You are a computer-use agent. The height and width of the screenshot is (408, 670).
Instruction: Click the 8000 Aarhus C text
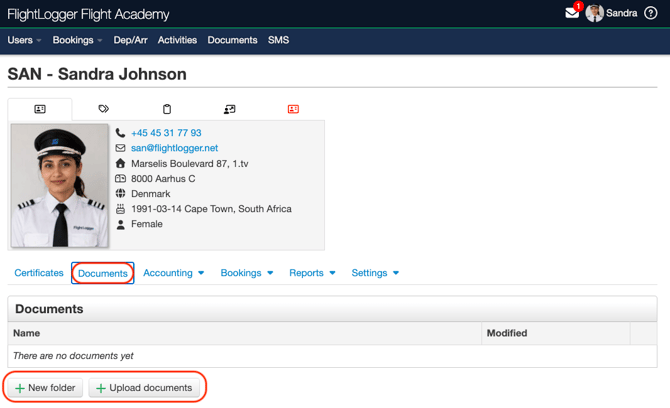coord(163,179)
